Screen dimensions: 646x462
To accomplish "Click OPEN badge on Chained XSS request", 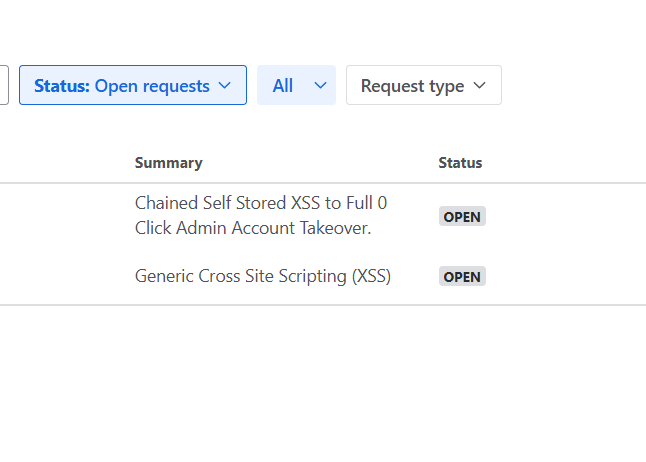I will [x=462, y=217].
